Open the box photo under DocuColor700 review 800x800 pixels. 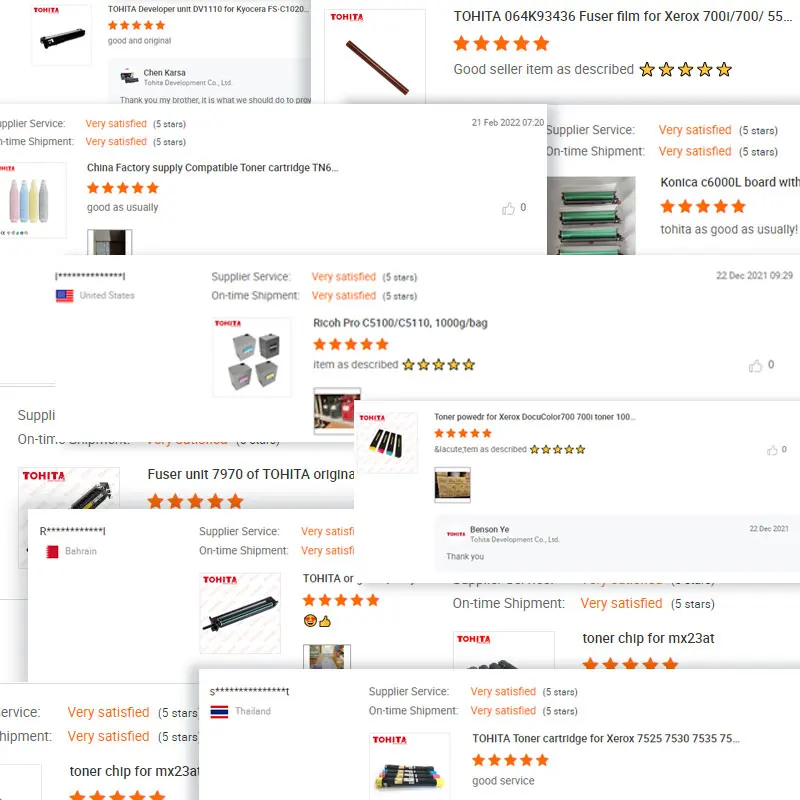pyautogui.click(x=452, y=485)
